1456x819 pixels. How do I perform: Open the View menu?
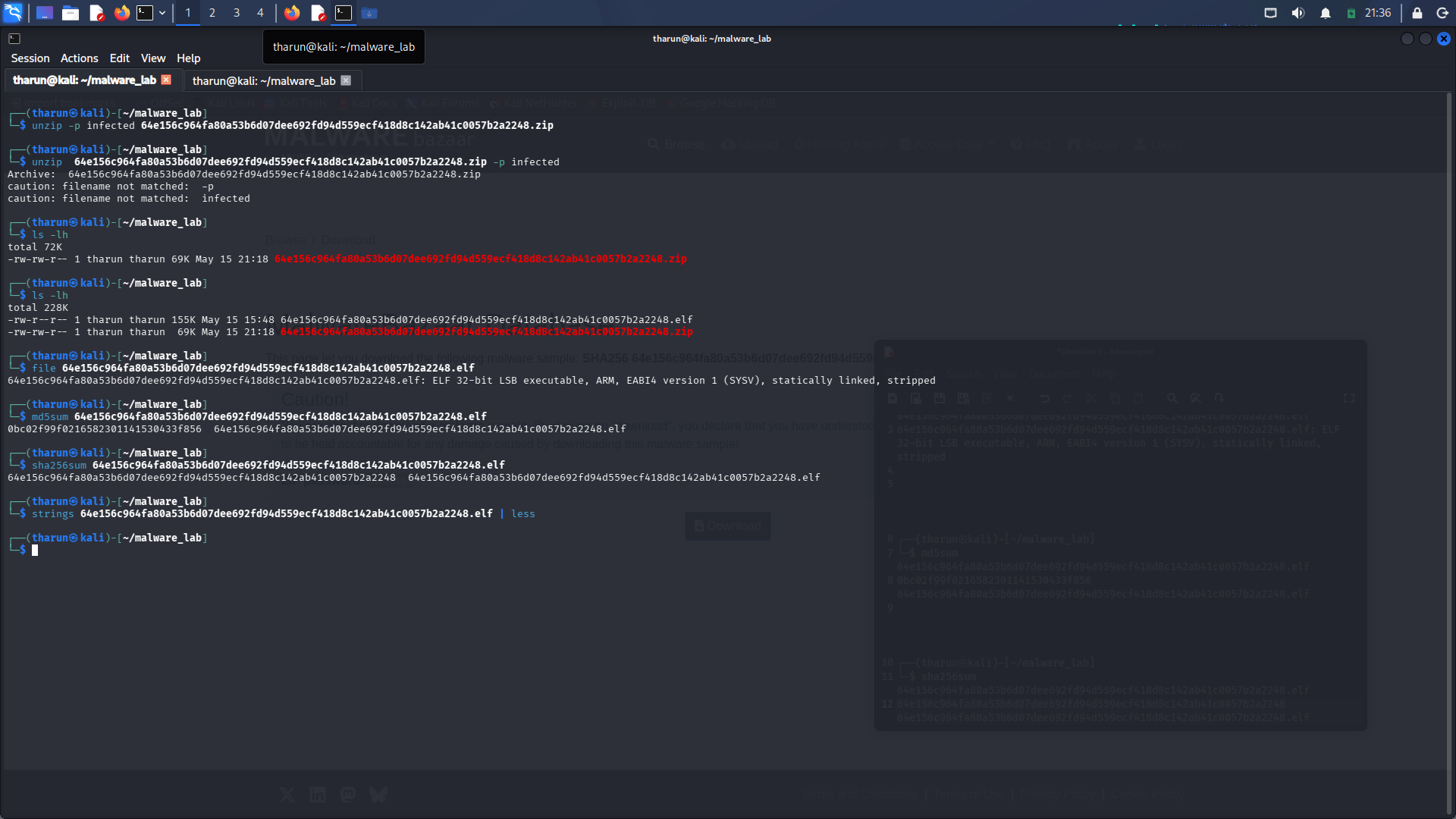coord(153,58)
